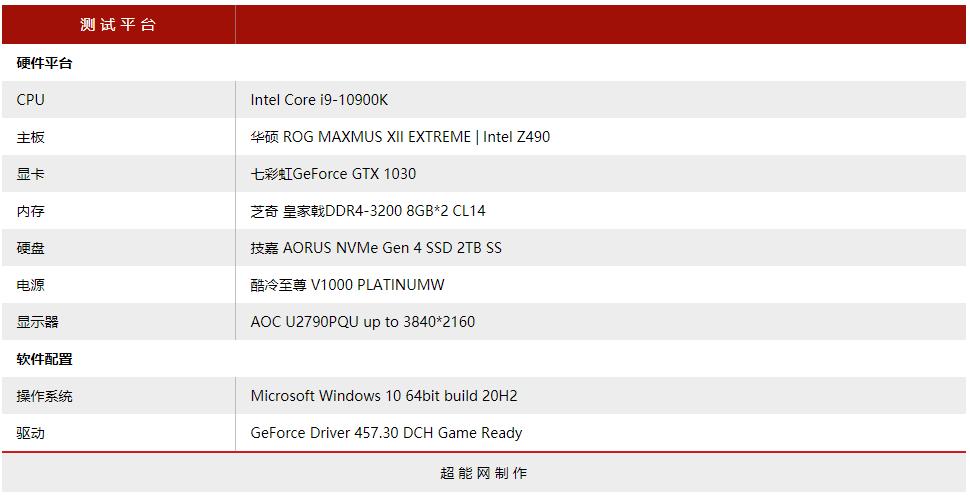Click the 主板 row label
970x497 pixels.
pos(31,137)
